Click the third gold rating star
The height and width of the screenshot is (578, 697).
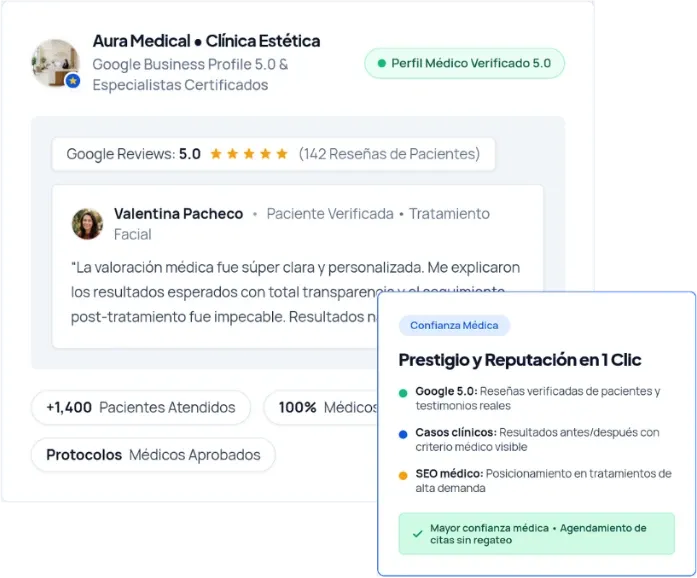pyautogui.click(x=249, y=154)
